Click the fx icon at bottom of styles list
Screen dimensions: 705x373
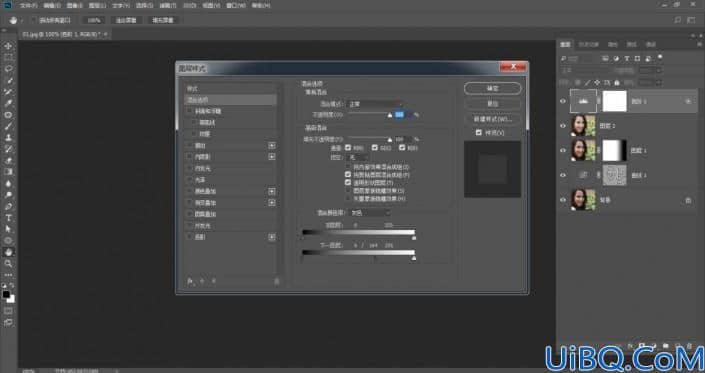(x=190, y=281)
